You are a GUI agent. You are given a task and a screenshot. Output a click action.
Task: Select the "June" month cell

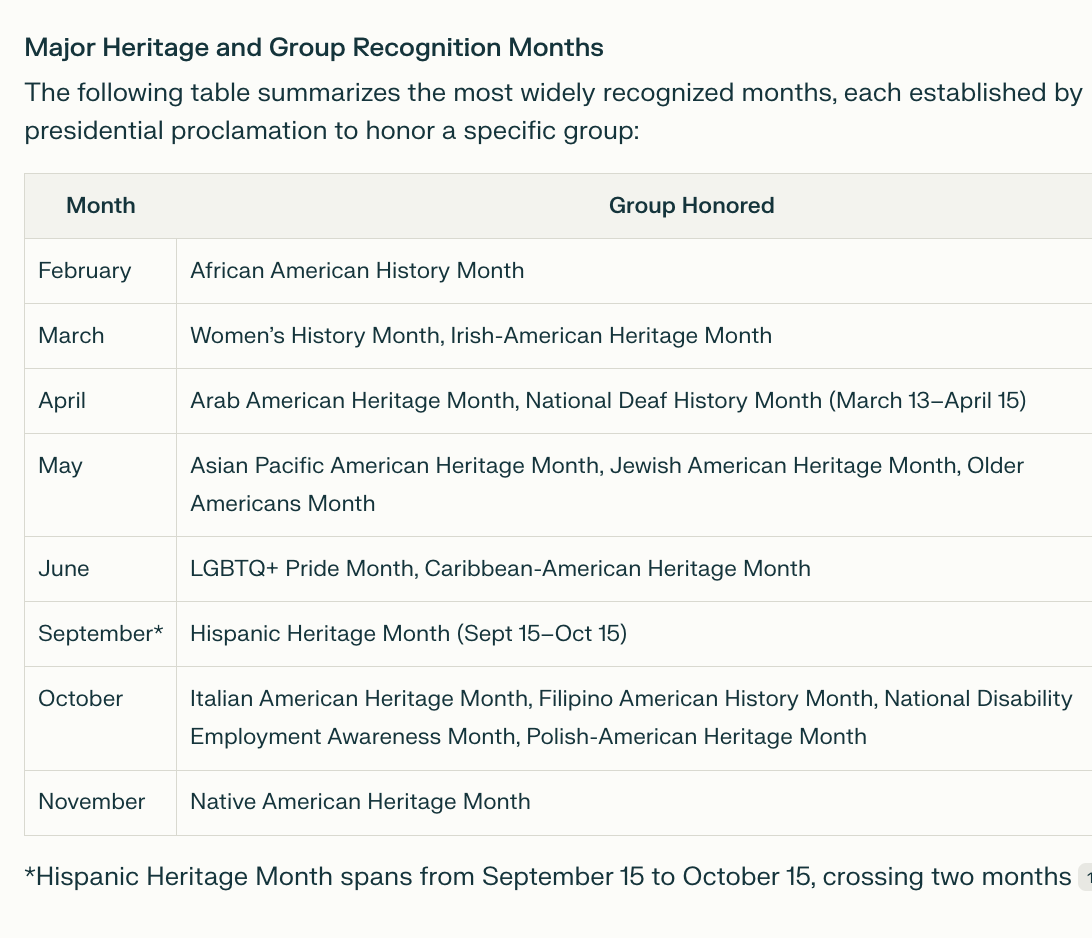point(64,569)
